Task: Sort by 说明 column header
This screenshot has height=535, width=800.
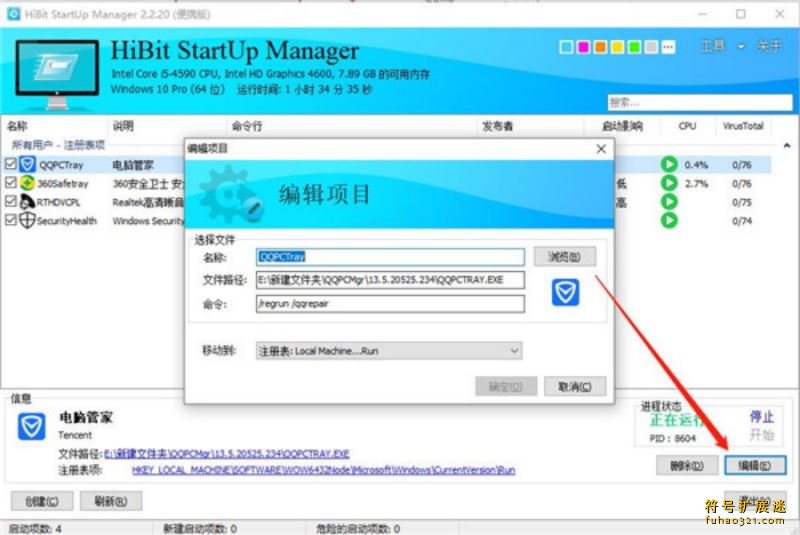Action: pyautogui.click(x=123, y=126)
